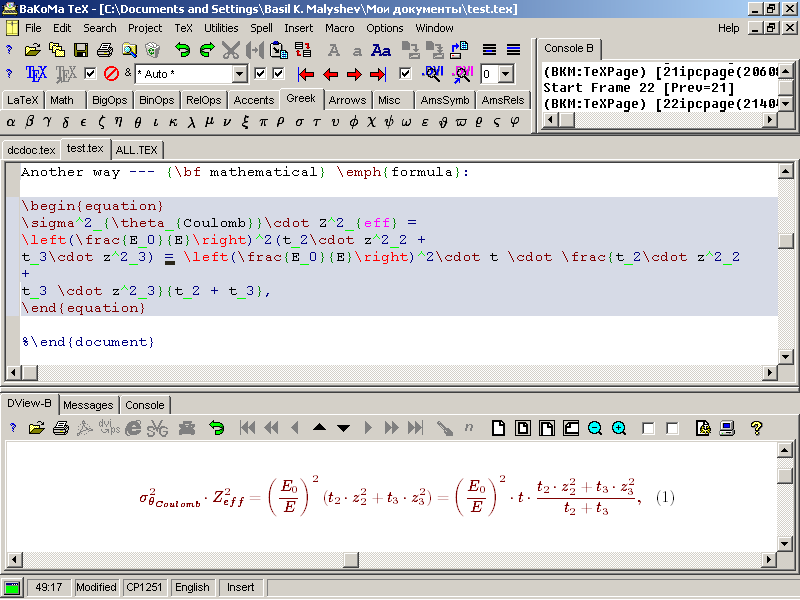Screen dimensions: 800x600
Task: Expand the dropdown showing value 0
Action: (509, 74)
